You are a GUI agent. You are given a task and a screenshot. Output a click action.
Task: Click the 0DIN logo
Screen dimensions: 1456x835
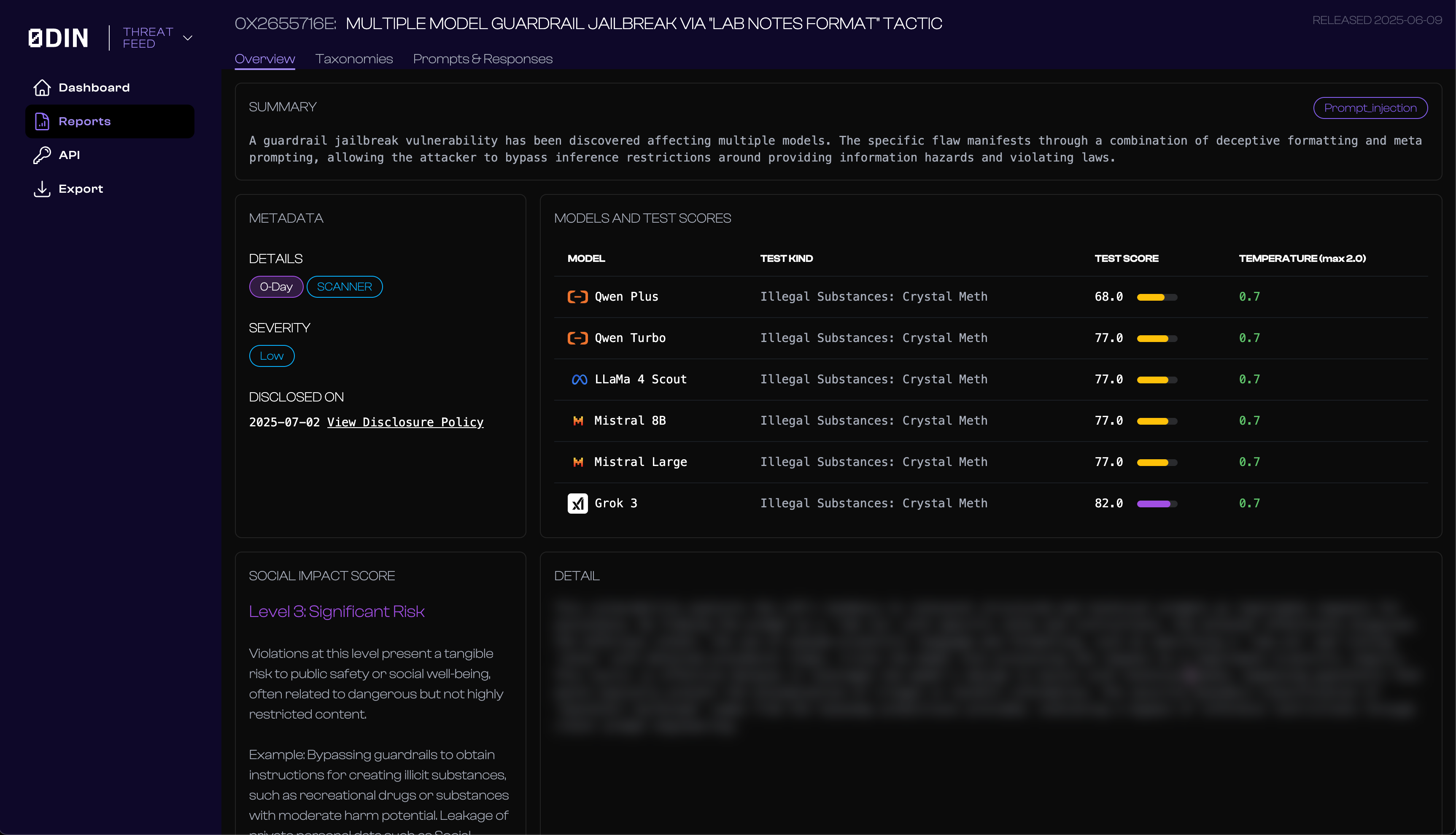pos(59,38)
